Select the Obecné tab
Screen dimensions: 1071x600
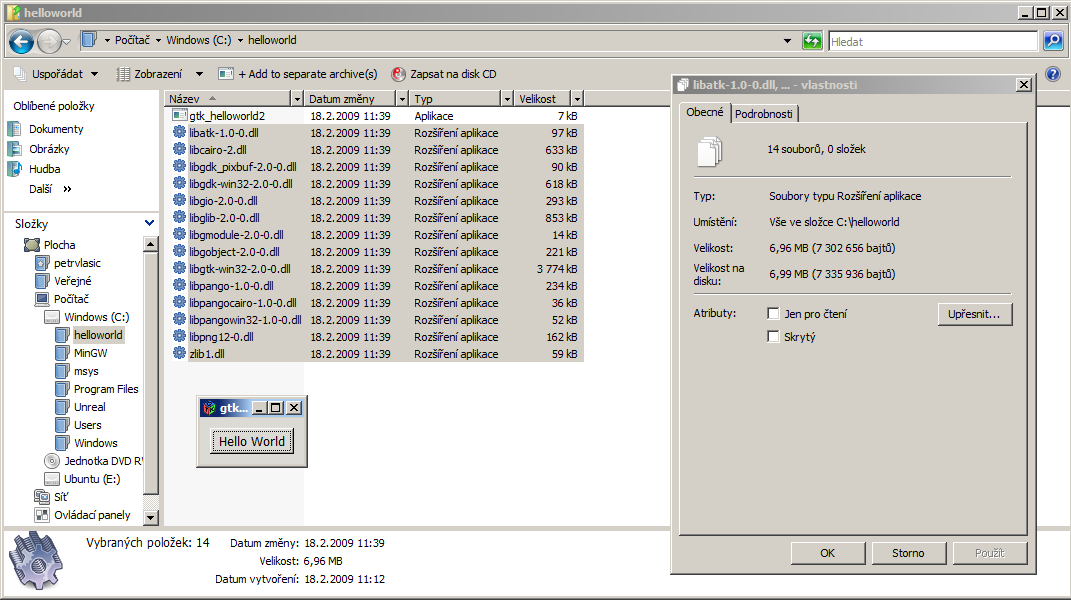coord(705,112)
